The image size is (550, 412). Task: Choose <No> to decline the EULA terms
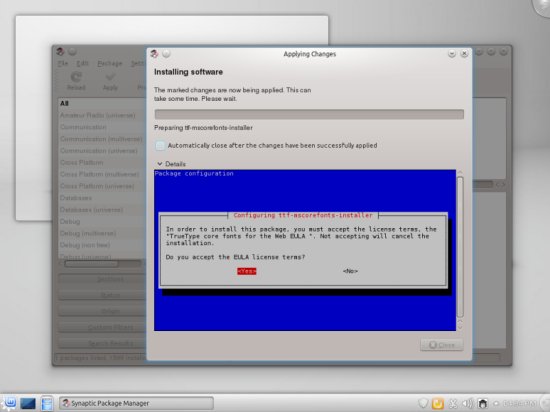[350, 271]
